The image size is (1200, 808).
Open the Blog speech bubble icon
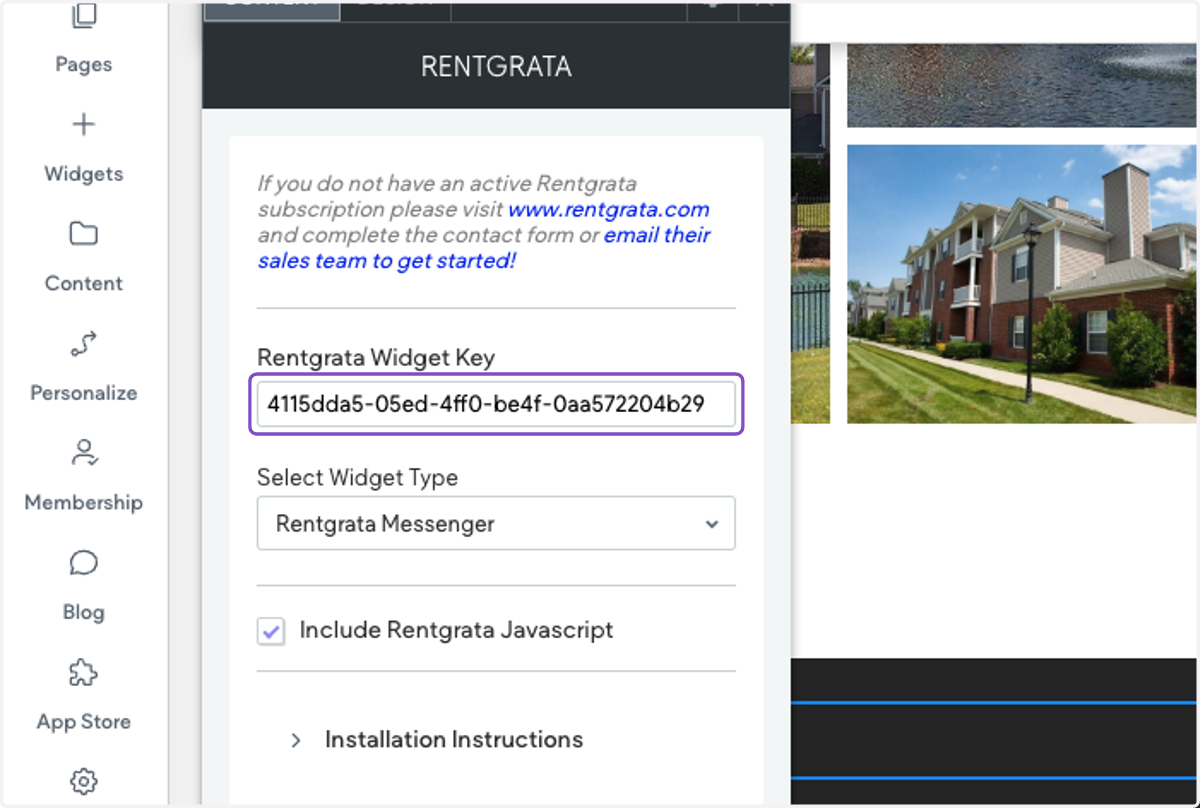pos(84,563)
